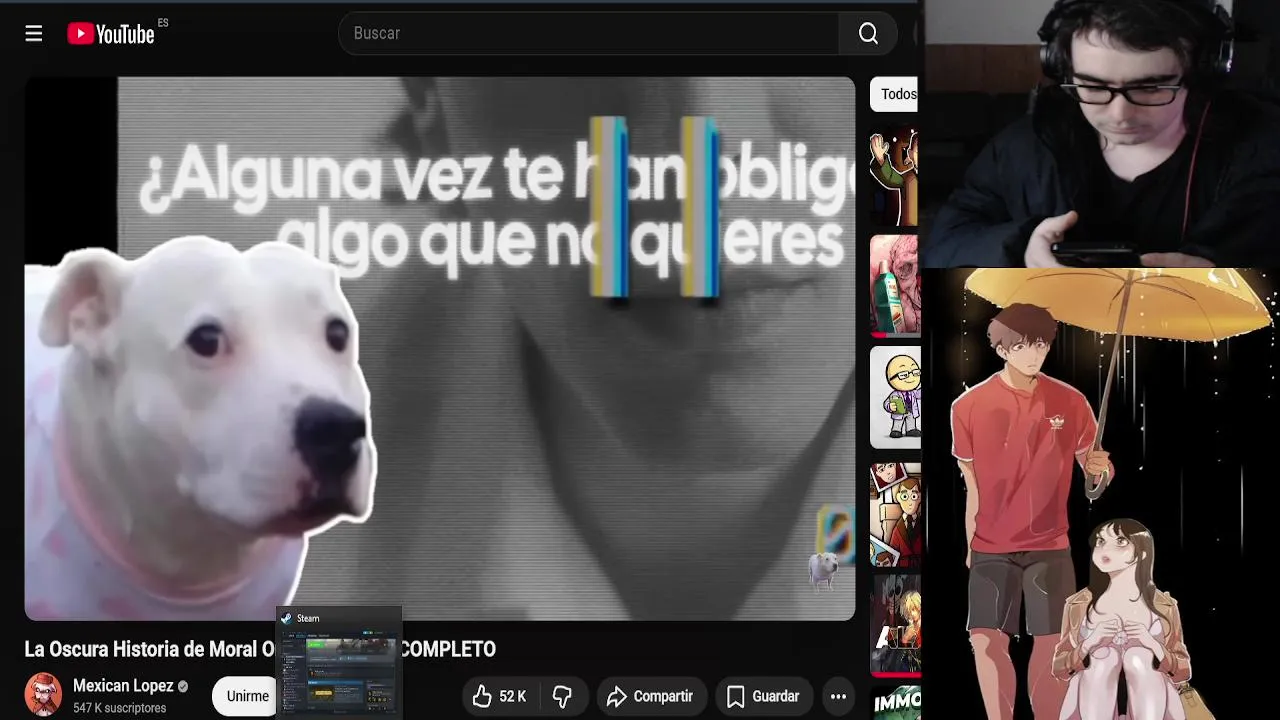This screenshot has width=1280, height=720.
Task: Open the suggested video with green bottle
Action: pos(894,286)
